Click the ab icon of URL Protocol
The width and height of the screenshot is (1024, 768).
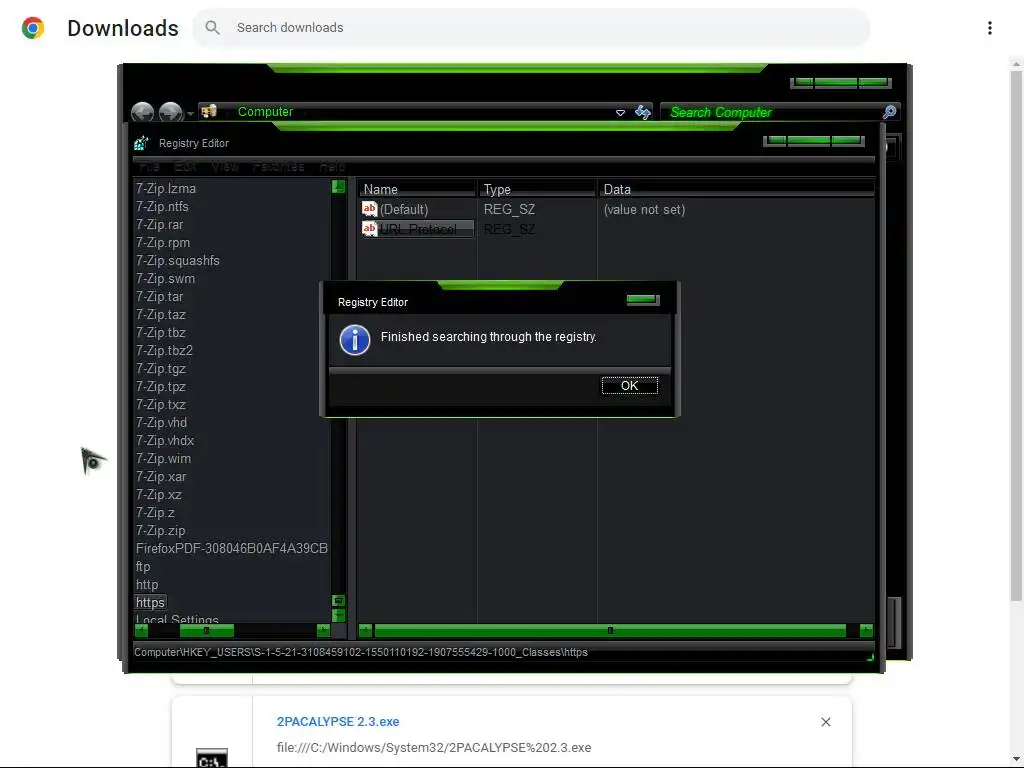369,229
